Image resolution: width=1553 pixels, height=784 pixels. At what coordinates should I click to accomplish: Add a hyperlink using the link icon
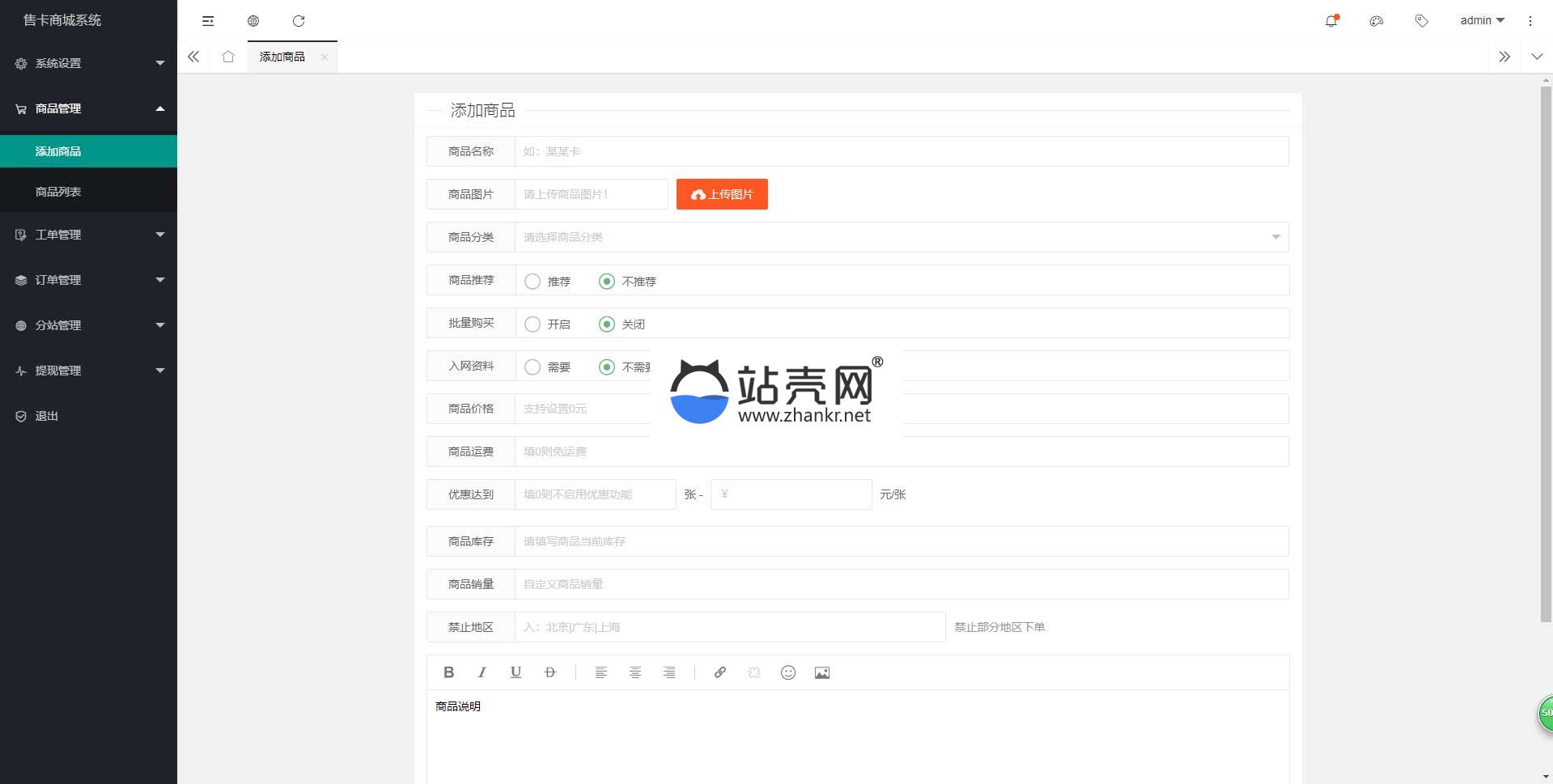point(719,672)
